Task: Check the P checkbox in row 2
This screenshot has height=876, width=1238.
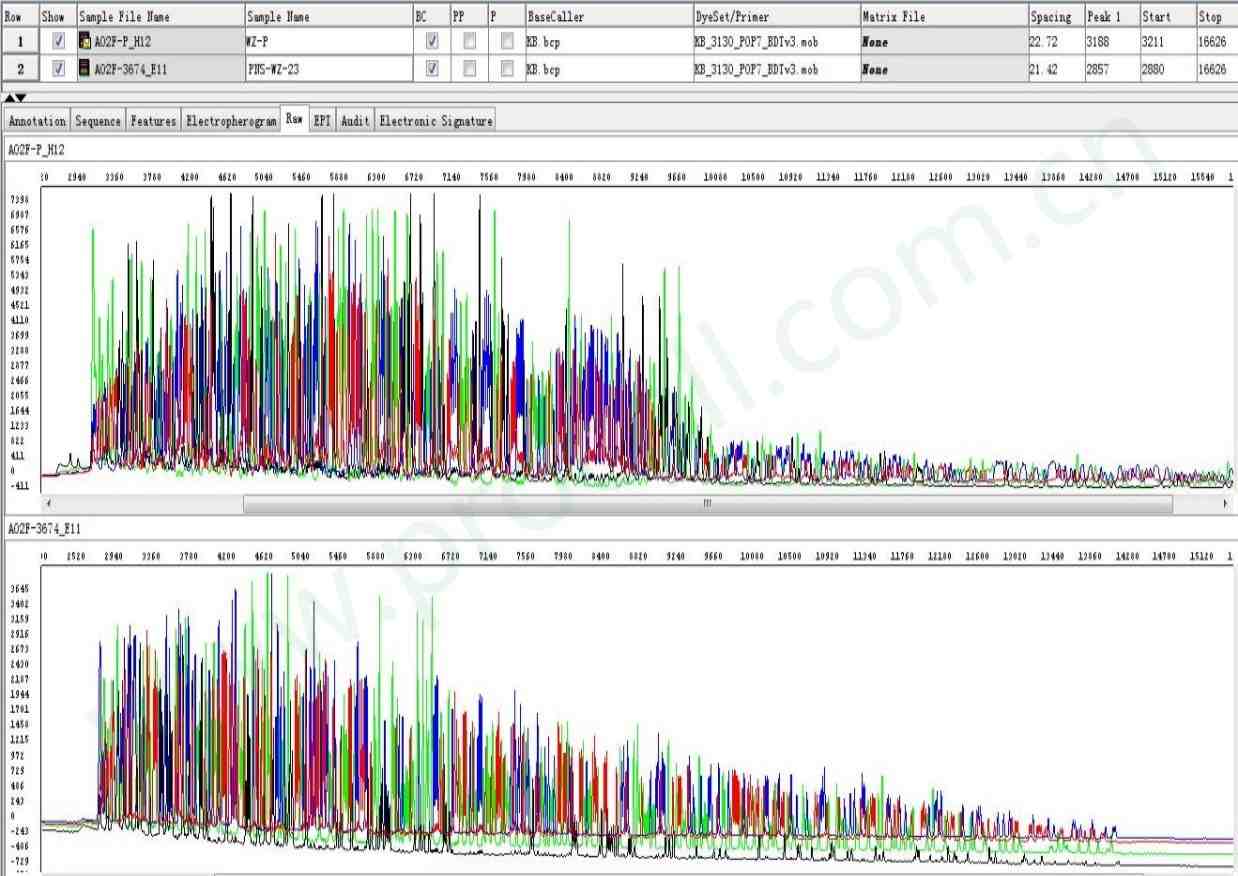Action: (x=508, y=69)
